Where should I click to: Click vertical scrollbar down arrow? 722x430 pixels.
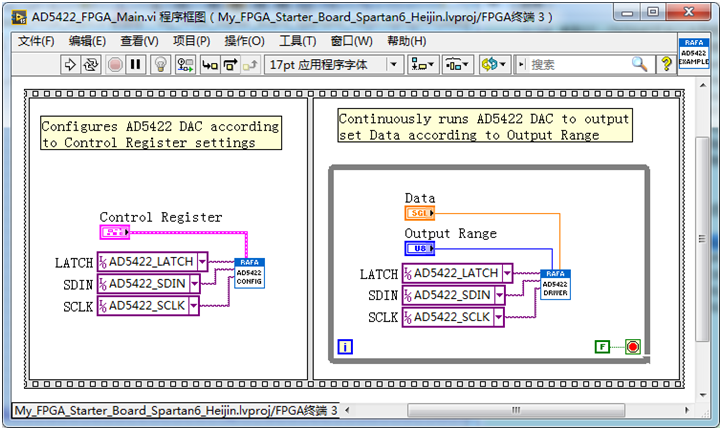pos(703,395)
